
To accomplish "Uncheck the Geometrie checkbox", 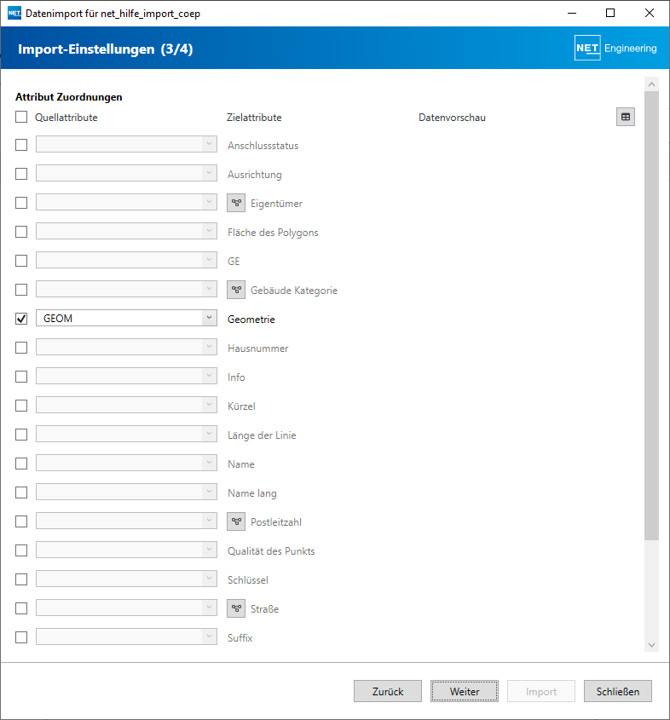I will point(21,319).
